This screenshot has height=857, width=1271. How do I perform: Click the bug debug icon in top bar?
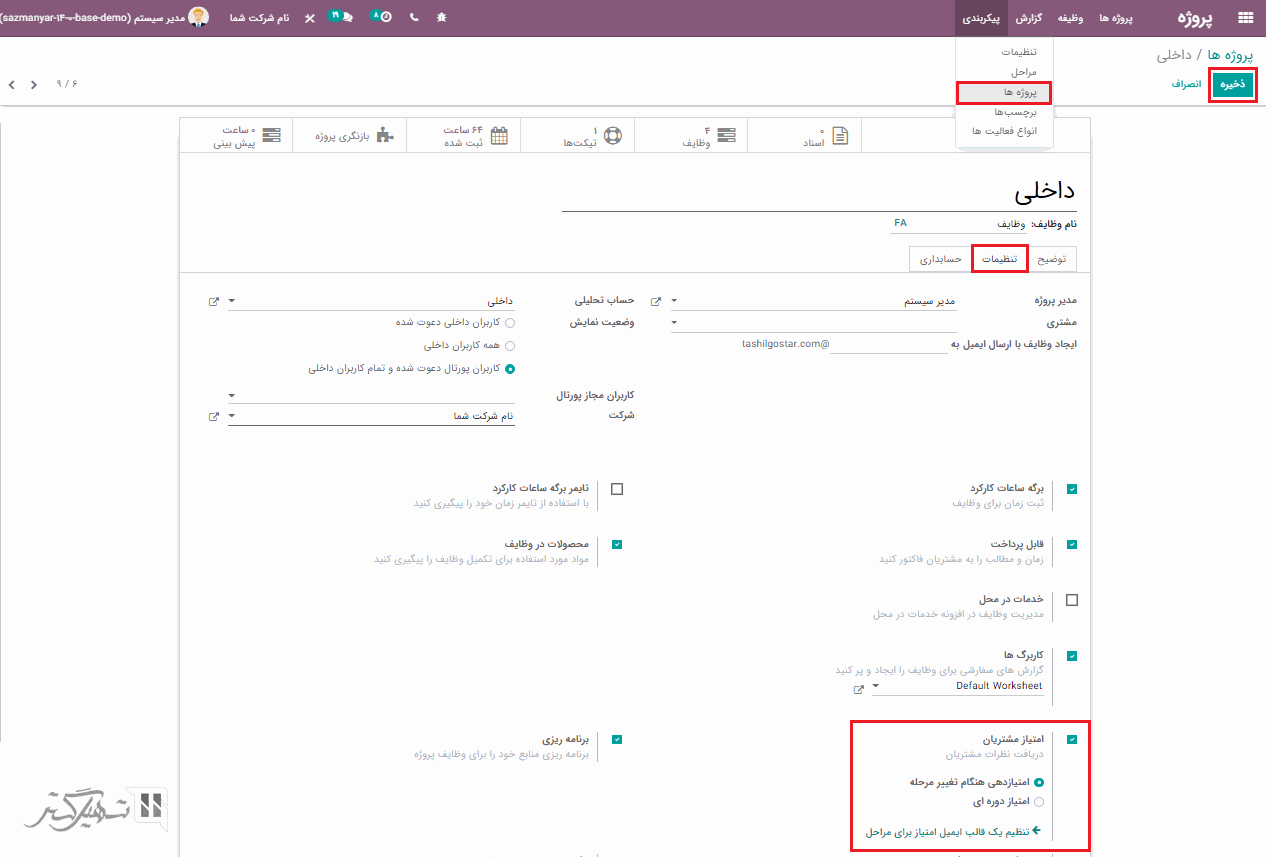(442, 18)
